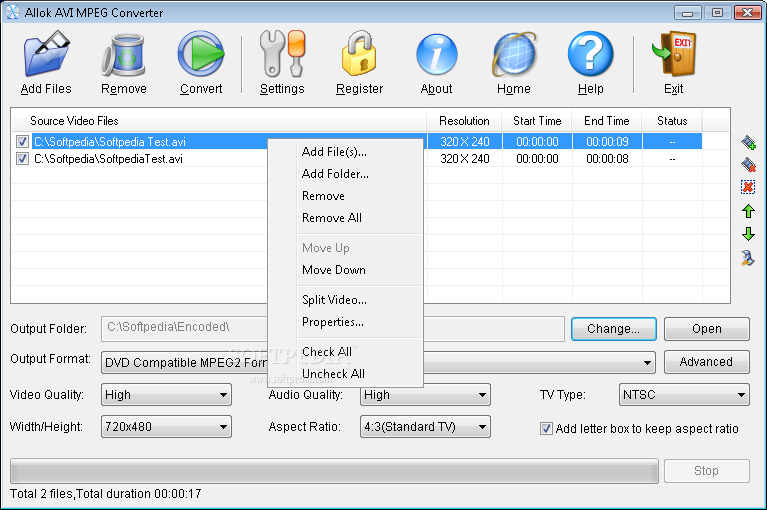This screenshot has width=767, height=510.
Task: Click the End Time column header
Action: pyautogui.click(x=607, y=121)
